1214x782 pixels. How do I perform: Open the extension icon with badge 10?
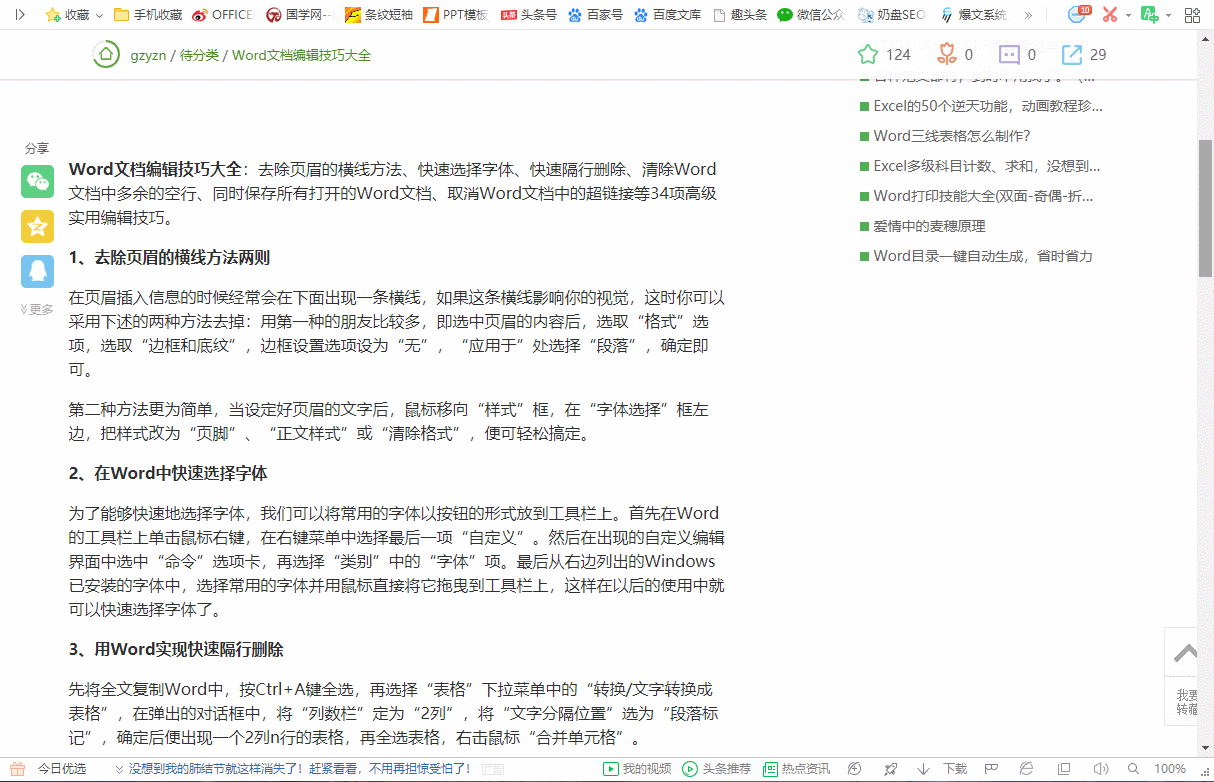[x=1078, y=14]
